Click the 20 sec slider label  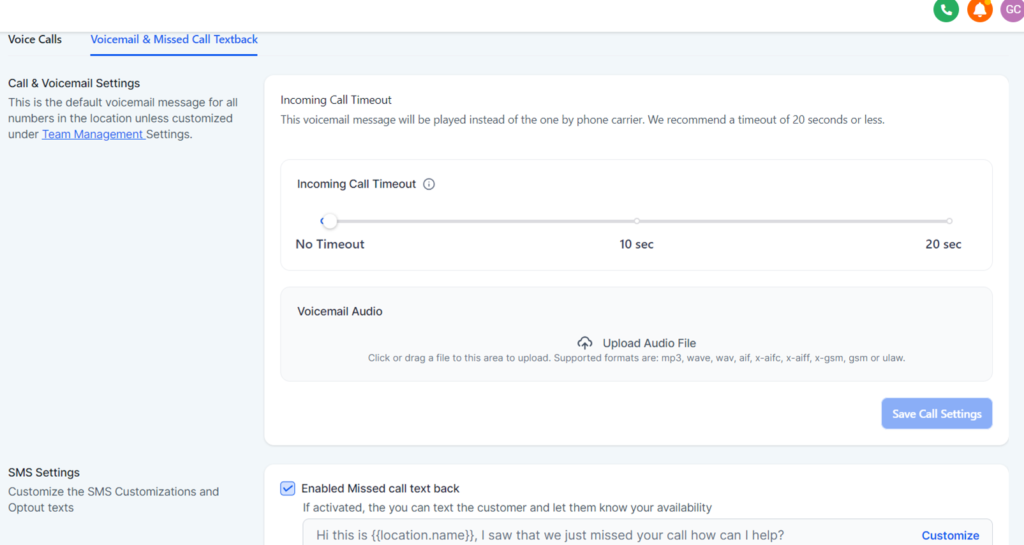[943, 244]
